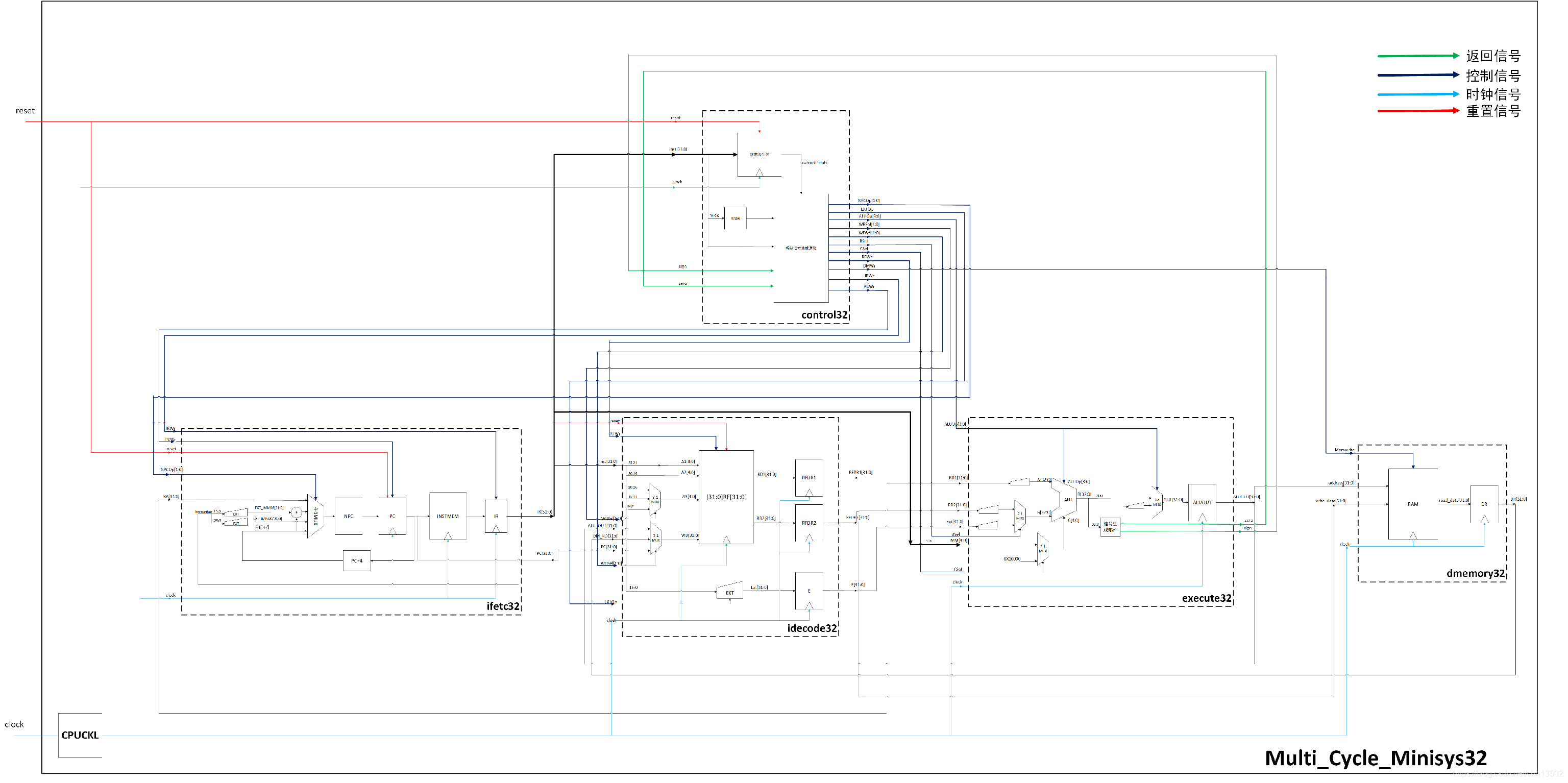Click the IR register block
Screen dimensions: 1568x783
tap(496, 516)
